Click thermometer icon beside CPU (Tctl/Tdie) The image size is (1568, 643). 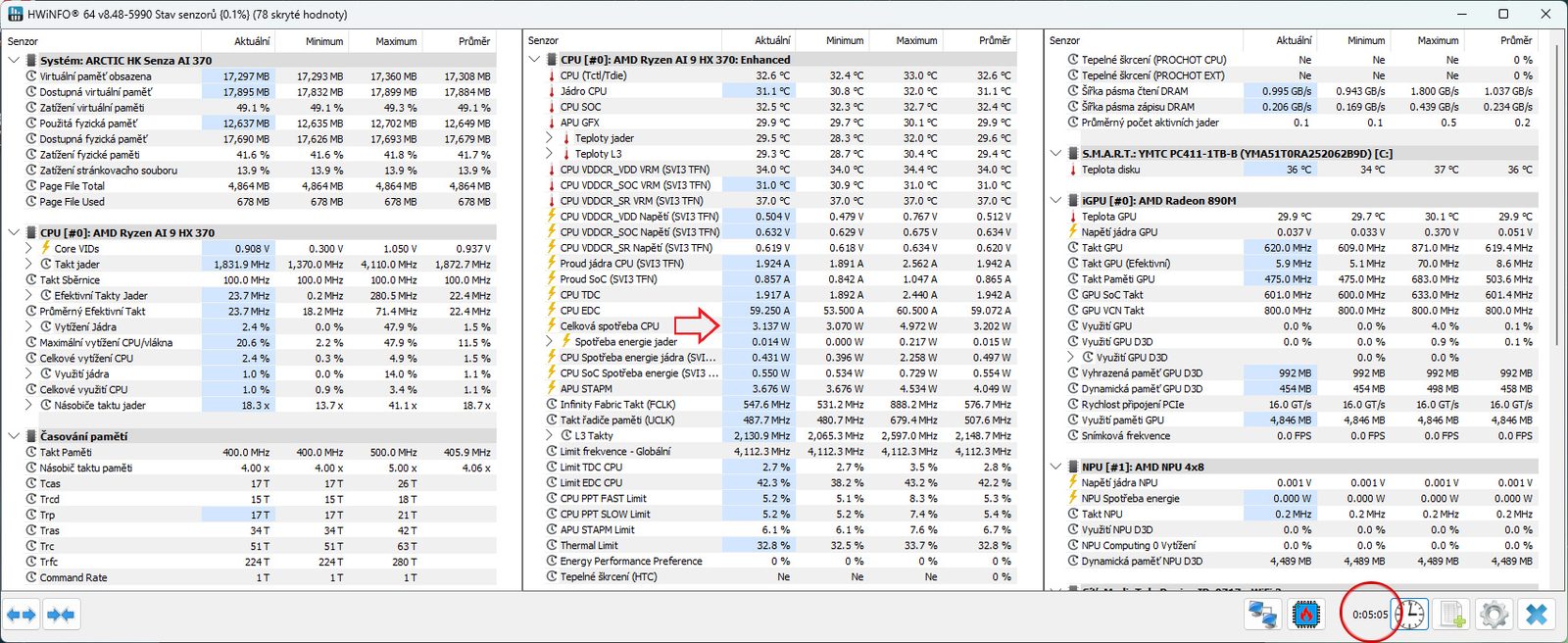(x=551, y=75)
